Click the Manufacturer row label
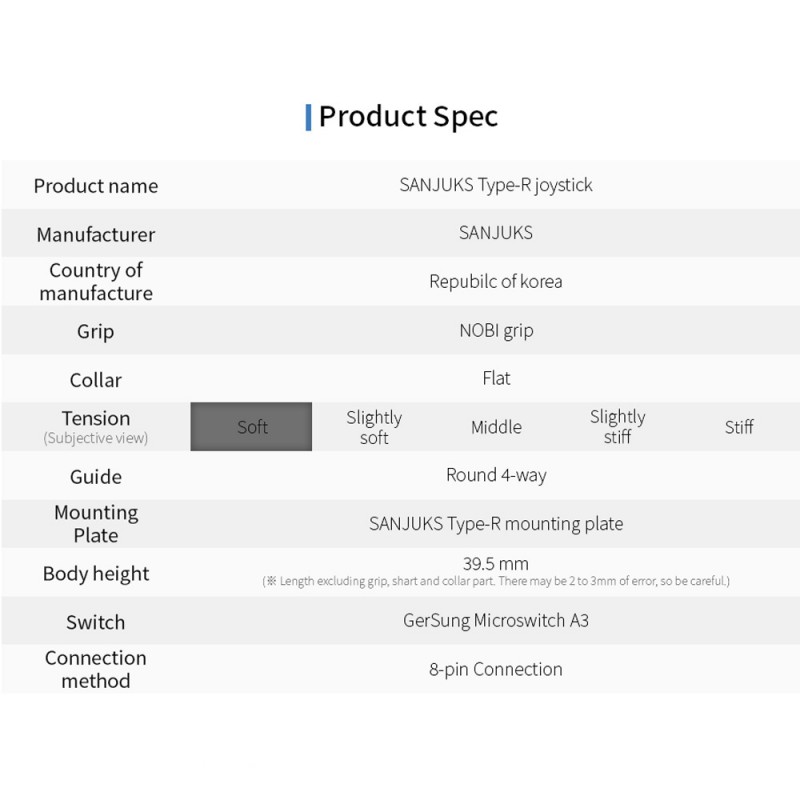Image resolution: width=800 pixels, height=800 pixels. (x=96, y=235)
